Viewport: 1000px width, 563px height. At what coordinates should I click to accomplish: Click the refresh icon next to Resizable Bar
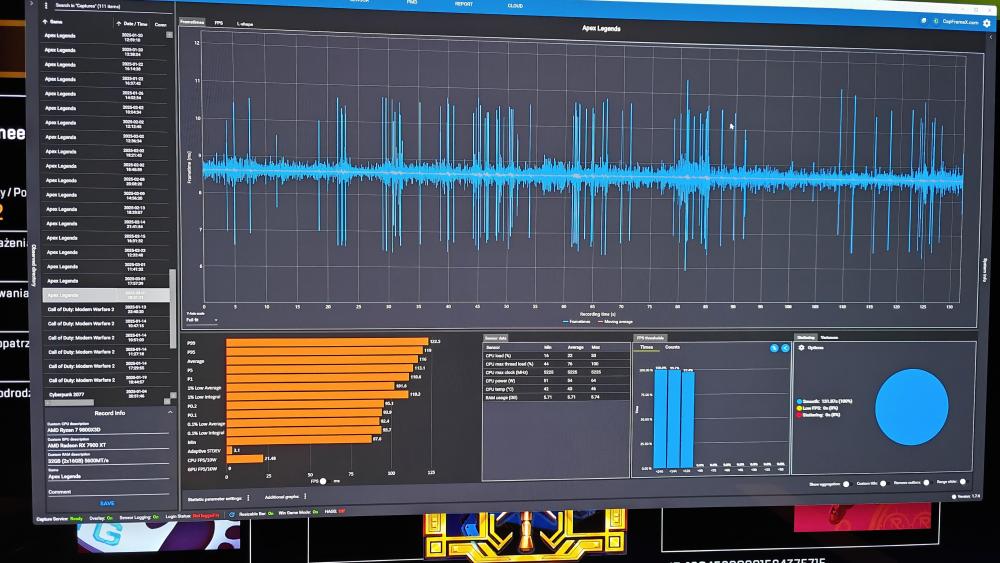pos(232,514)
